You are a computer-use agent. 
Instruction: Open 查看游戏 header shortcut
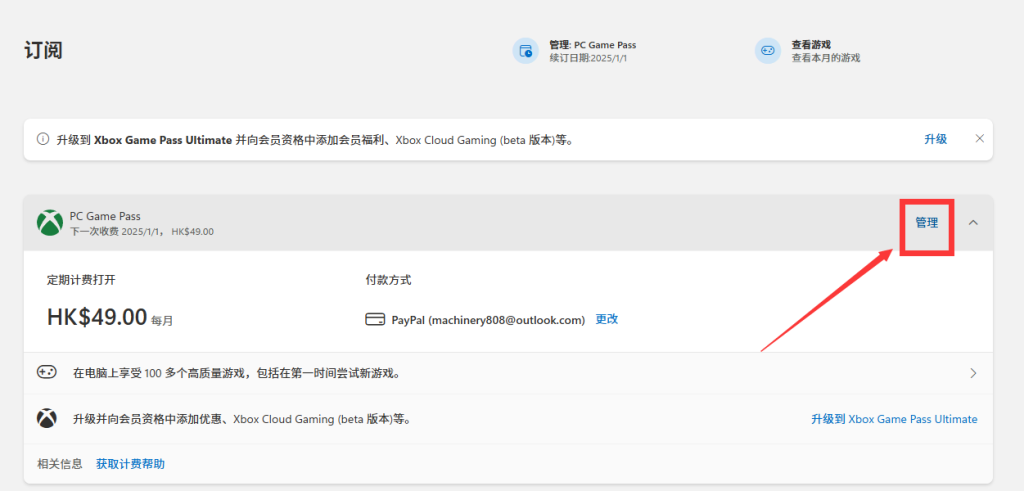(x=811, y=45)
